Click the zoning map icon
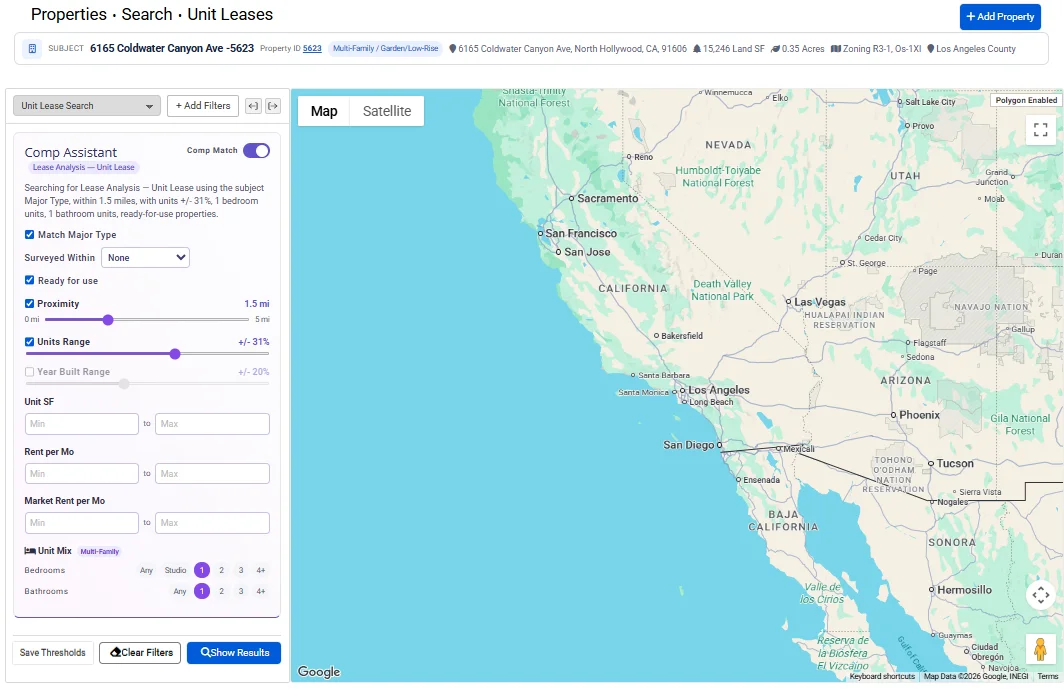 pos(836,49)
